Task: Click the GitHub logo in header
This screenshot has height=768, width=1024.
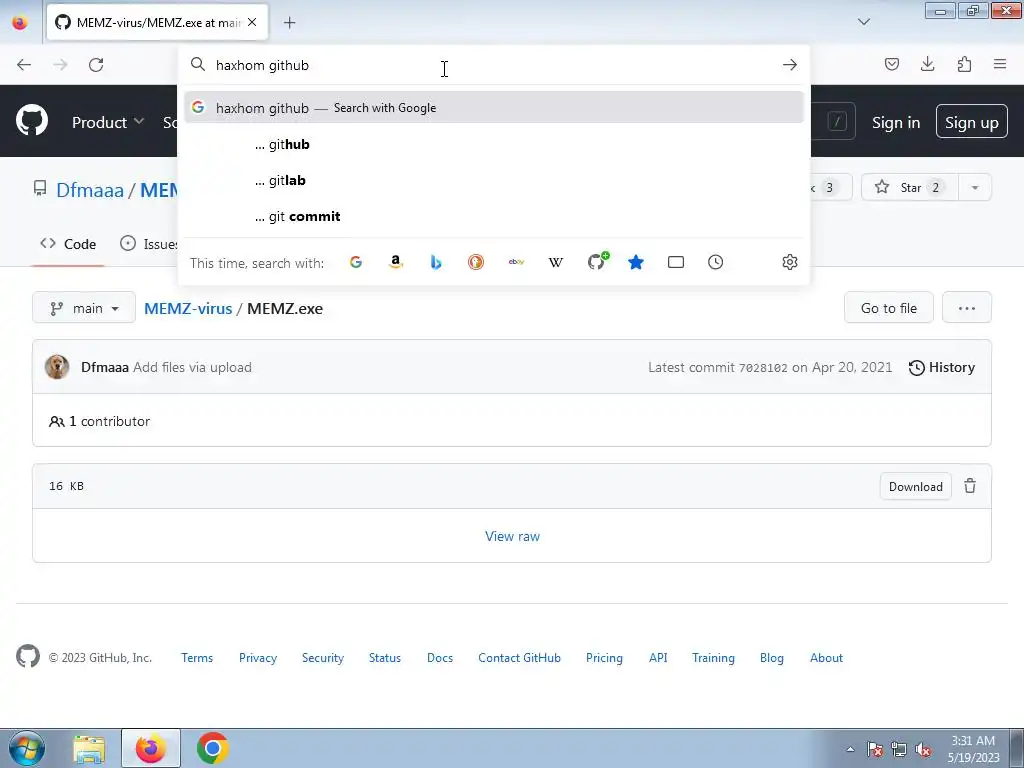Action: pyautogui.click(x=31, y=121)
